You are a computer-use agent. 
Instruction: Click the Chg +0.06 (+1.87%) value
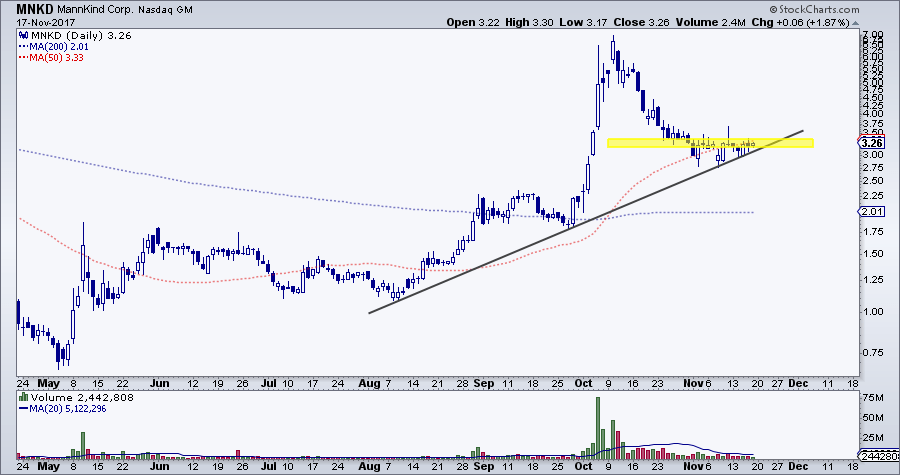(x=845, y=22)
